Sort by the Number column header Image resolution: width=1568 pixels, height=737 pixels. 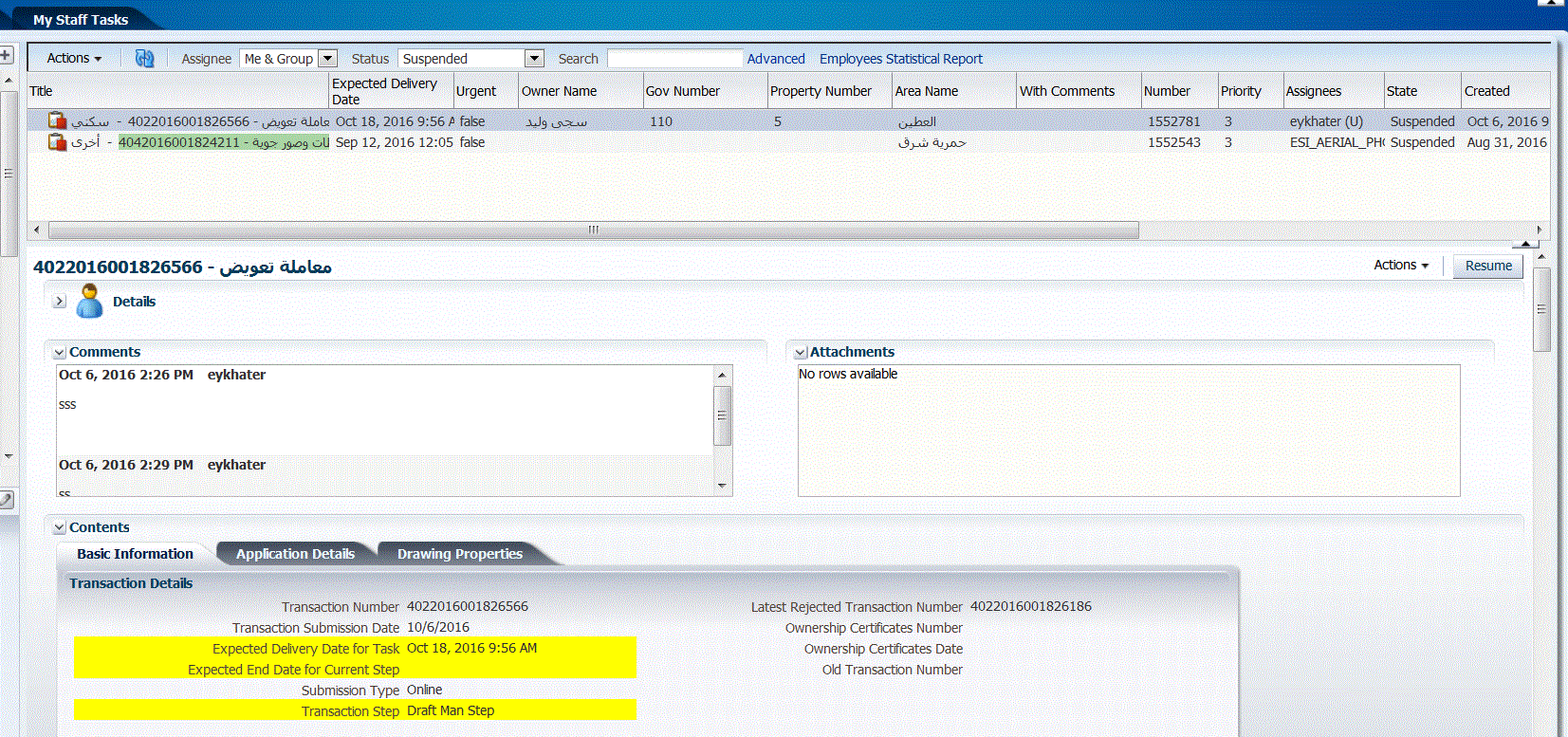(x=1180, y=91)
